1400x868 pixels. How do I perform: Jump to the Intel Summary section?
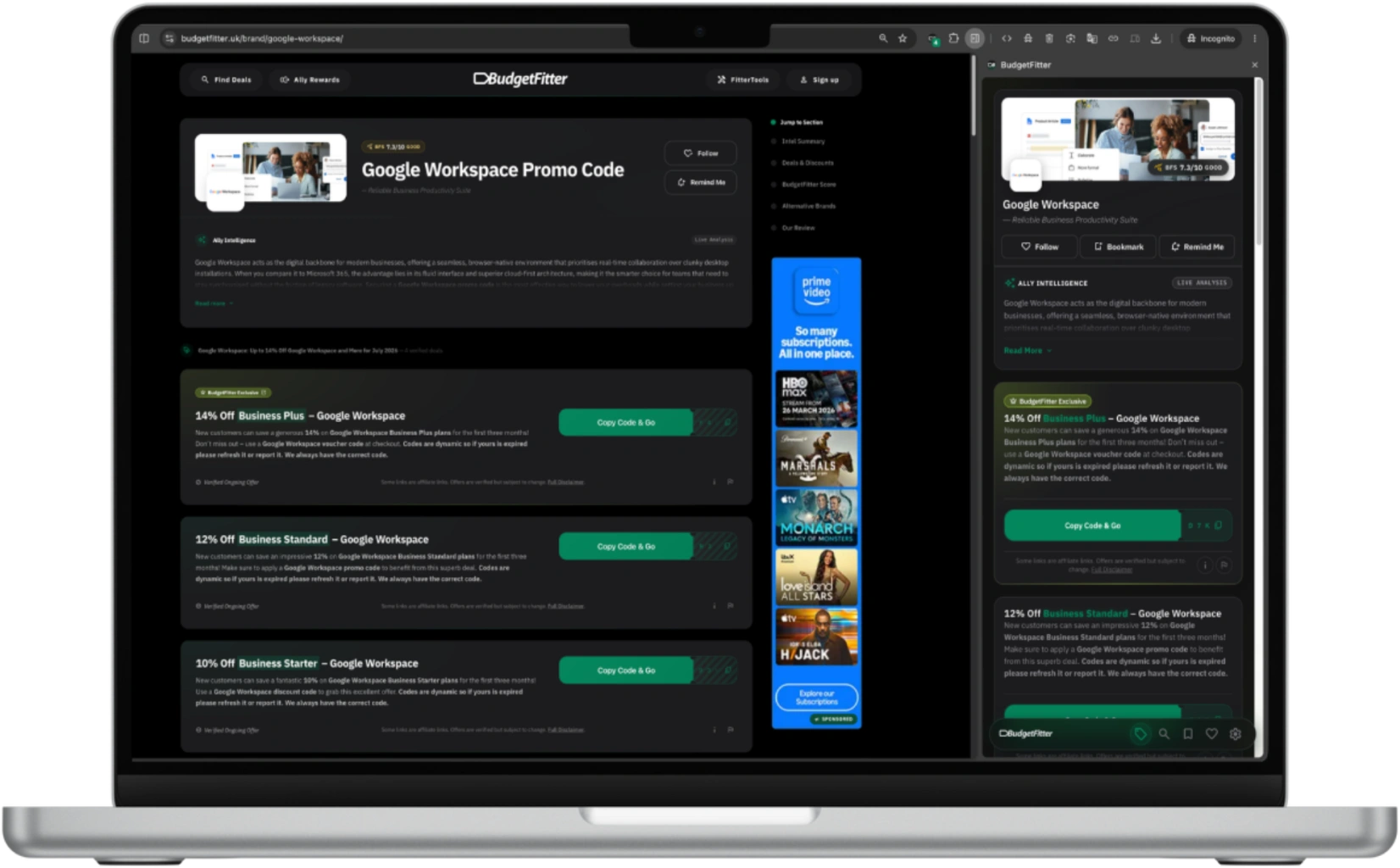[x=803, y=142]
